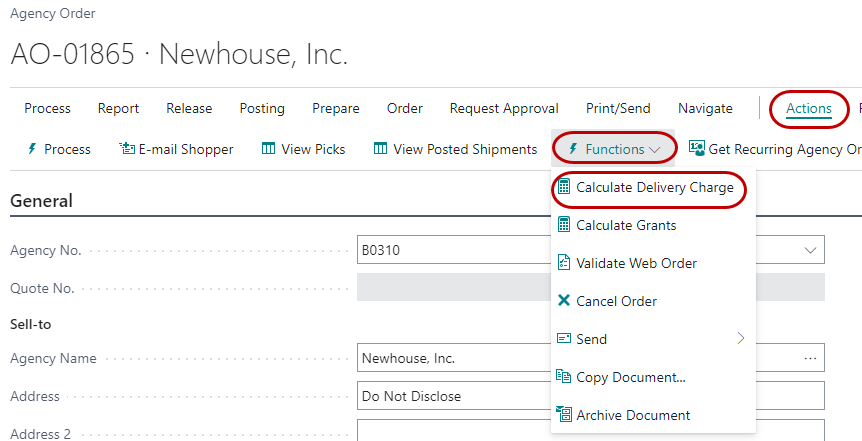Expand the Send submenu arrow
Image resolution: width=862 pixels, height=441 pixels.
click(x=741, y=339)
